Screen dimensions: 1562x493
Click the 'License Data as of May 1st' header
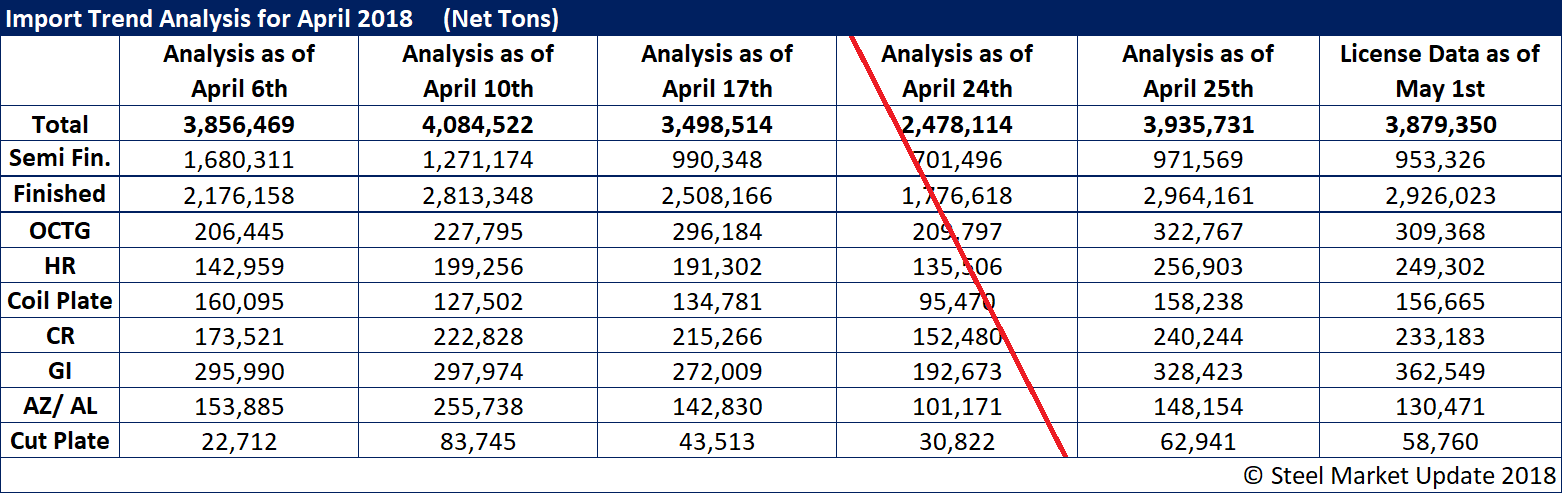coord(1439,71)
